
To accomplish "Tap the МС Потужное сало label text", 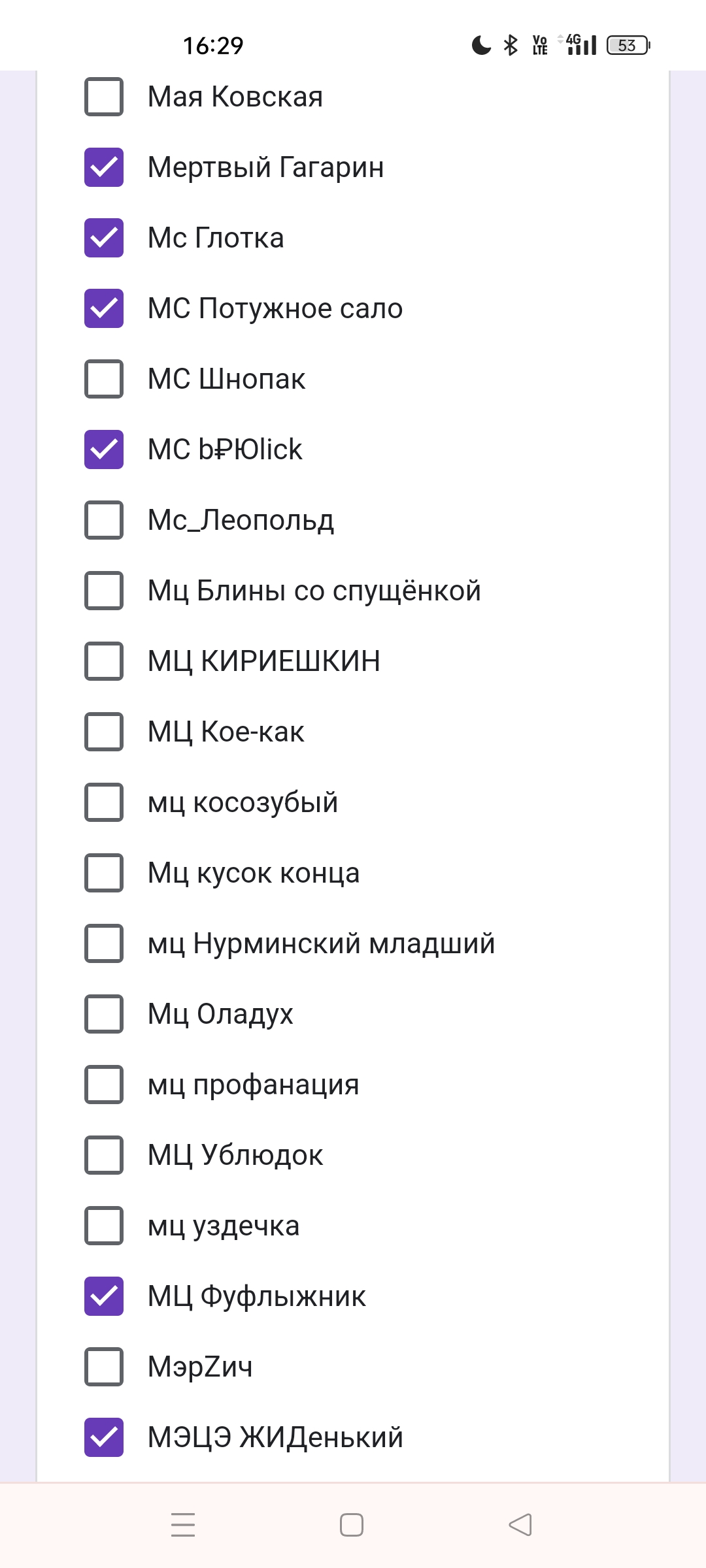I will [x=275, y=308].
